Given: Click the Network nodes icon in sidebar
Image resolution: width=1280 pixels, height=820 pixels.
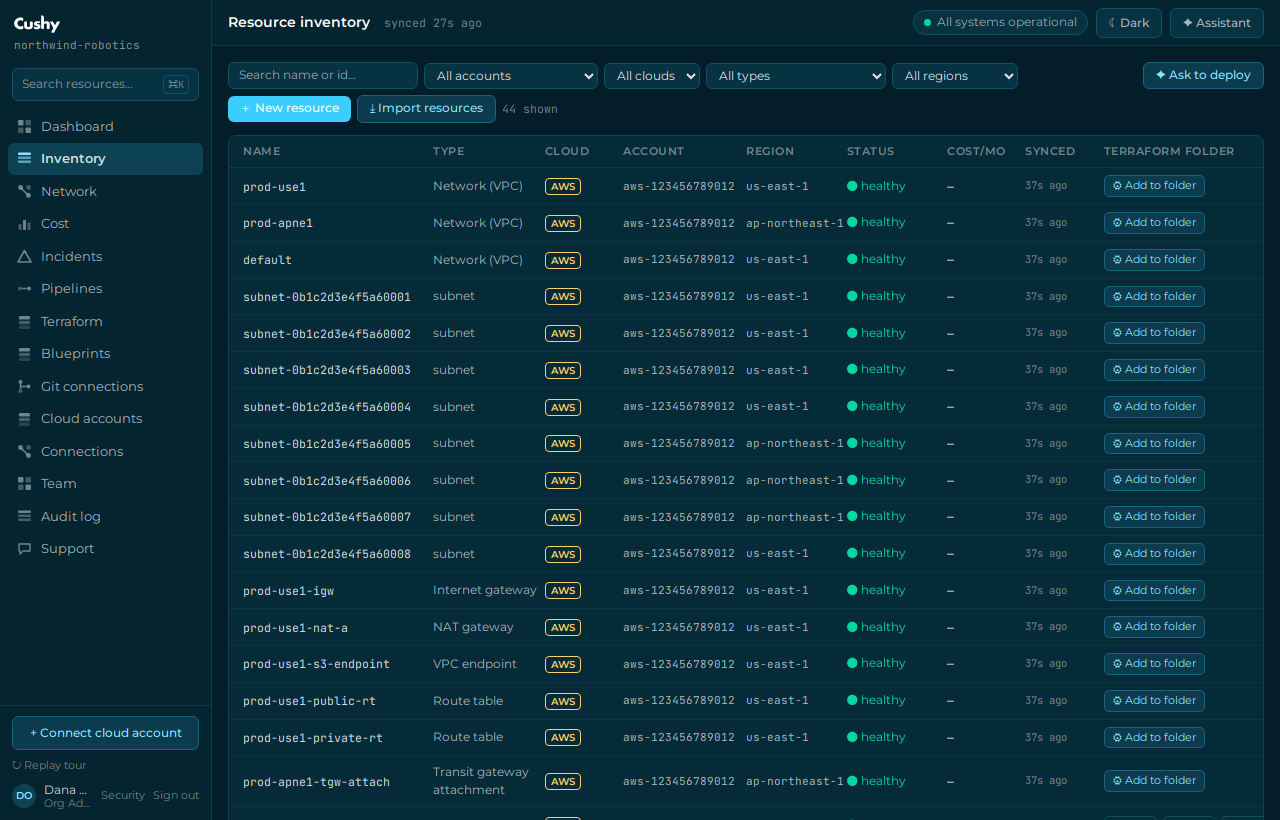Looking at the screenshot, I should (x=24, y=192).
